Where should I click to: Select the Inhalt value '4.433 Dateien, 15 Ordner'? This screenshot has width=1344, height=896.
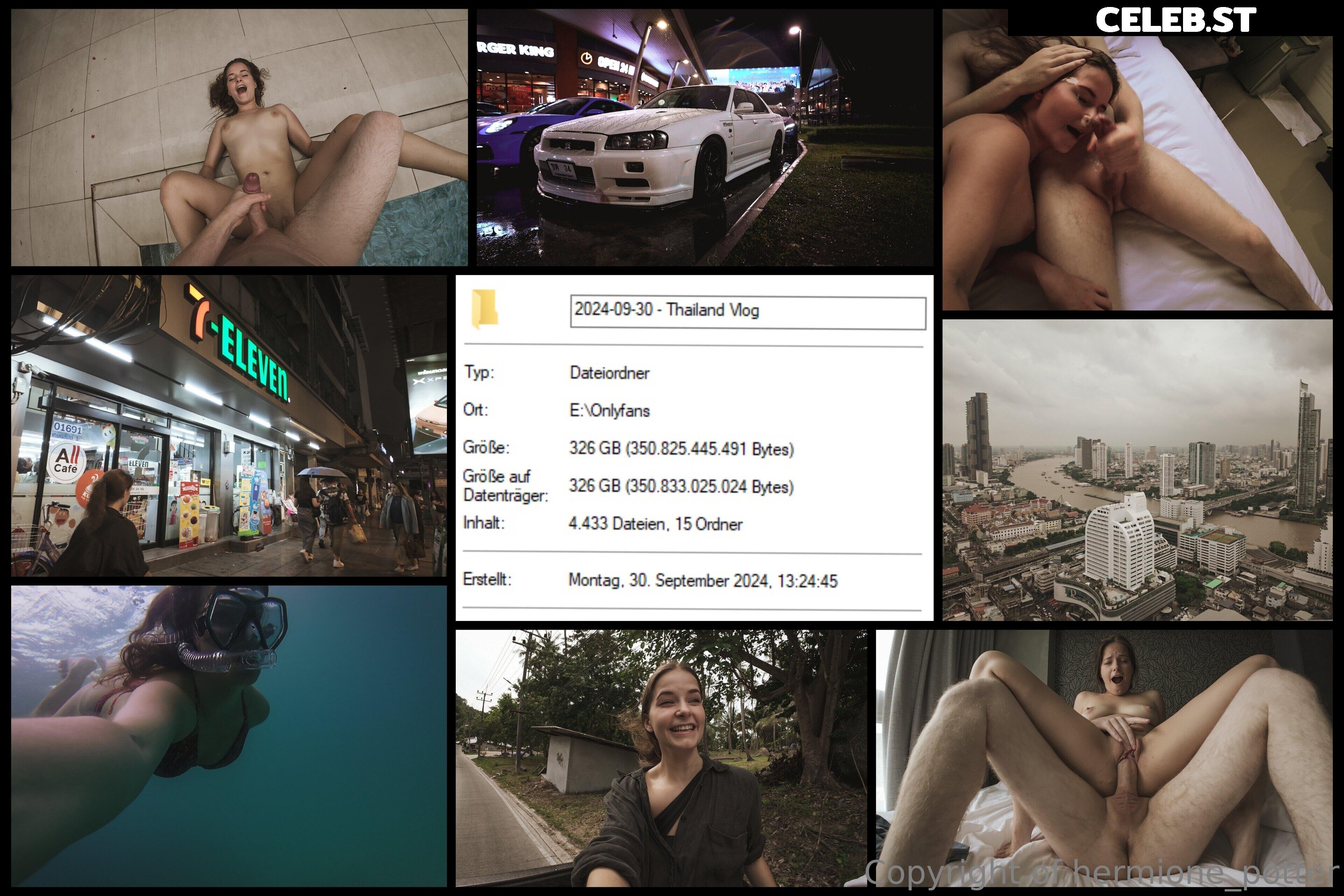tap(656, 524)
